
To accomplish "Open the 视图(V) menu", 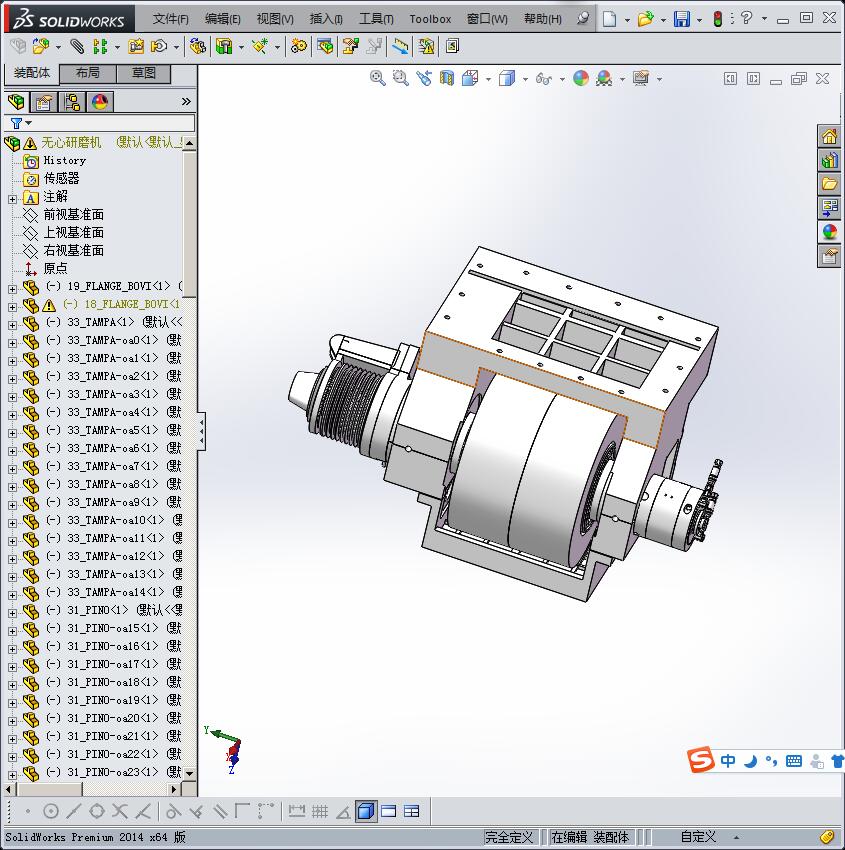I will pyautogui.click(x=275, y=19).
